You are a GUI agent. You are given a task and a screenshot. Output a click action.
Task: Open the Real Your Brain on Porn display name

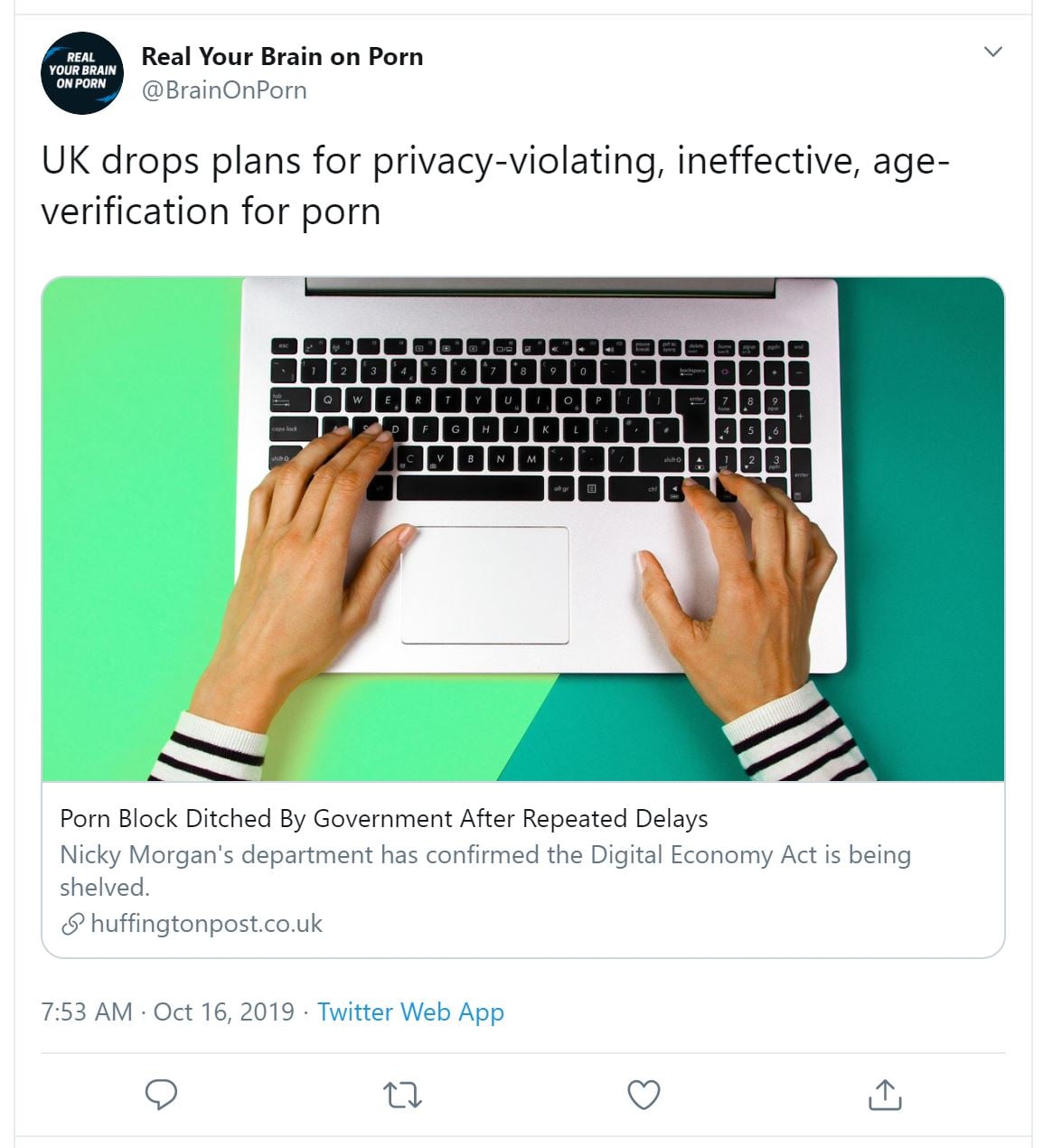[x=282, y=56]
